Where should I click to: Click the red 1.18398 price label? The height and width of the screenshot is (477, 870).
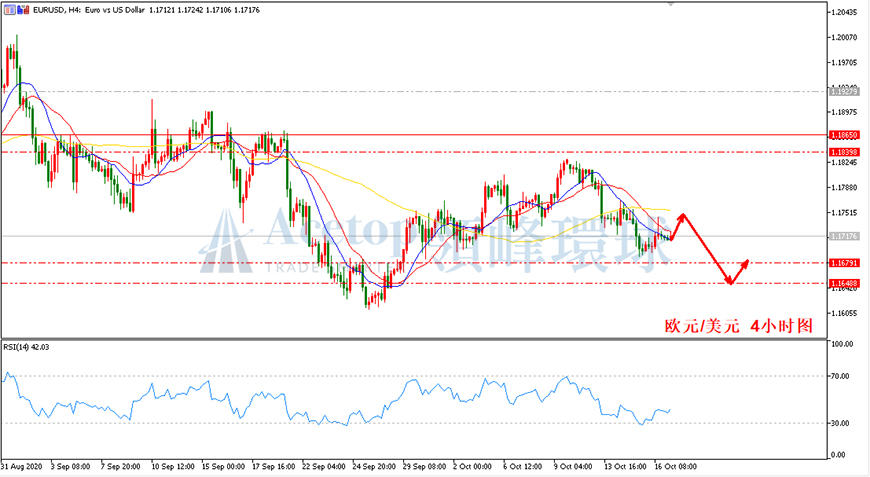click(844, 152)
